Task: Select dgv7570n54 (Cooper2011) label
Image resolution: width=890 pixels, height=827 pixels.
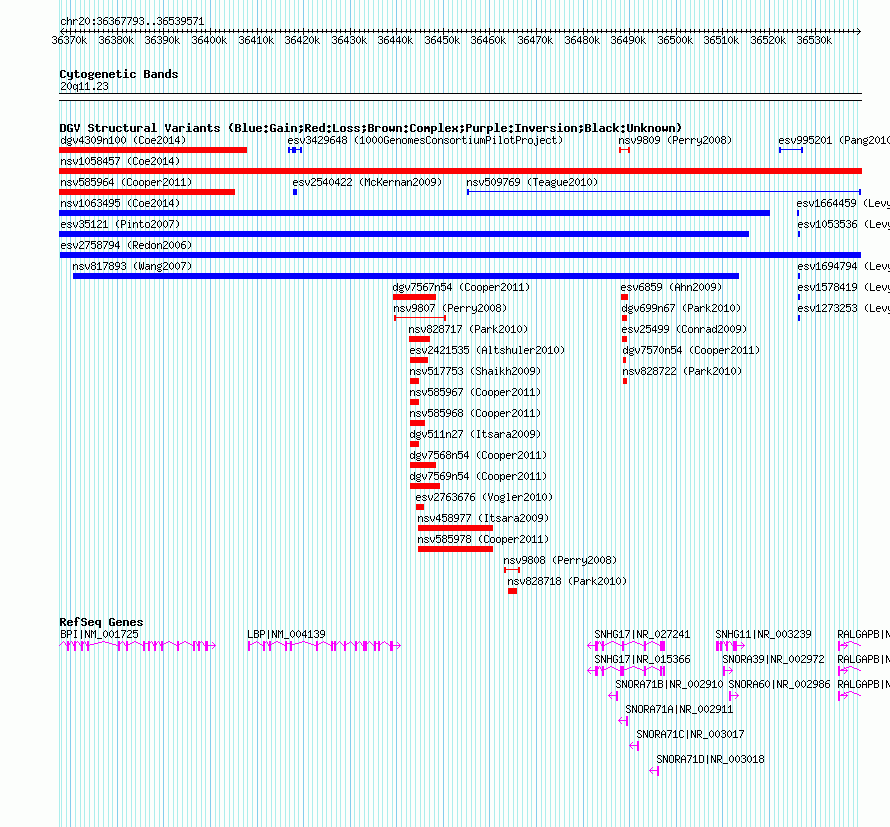Action: (691, 350)
